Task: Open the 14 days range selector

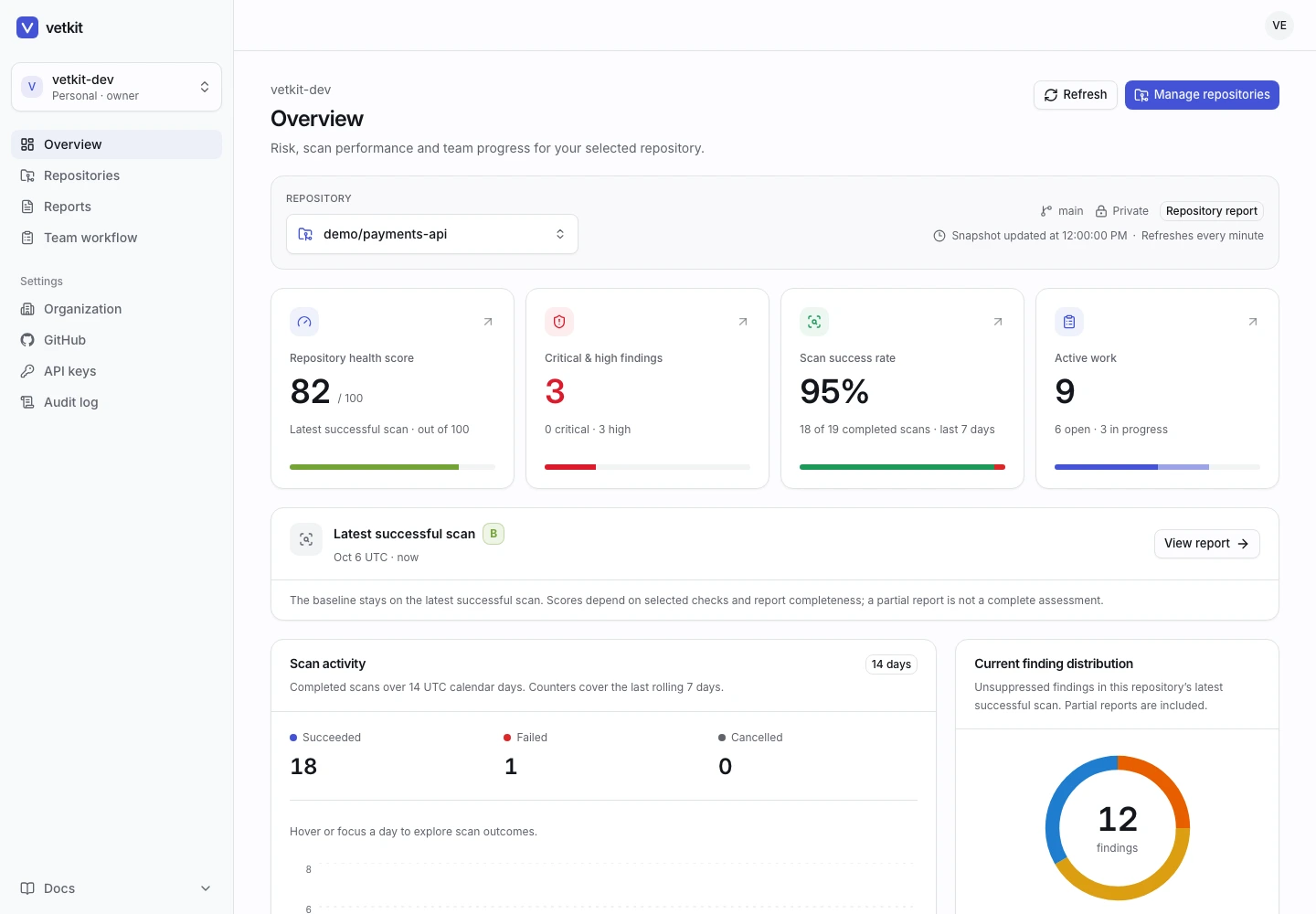Action: pos(891,664)
